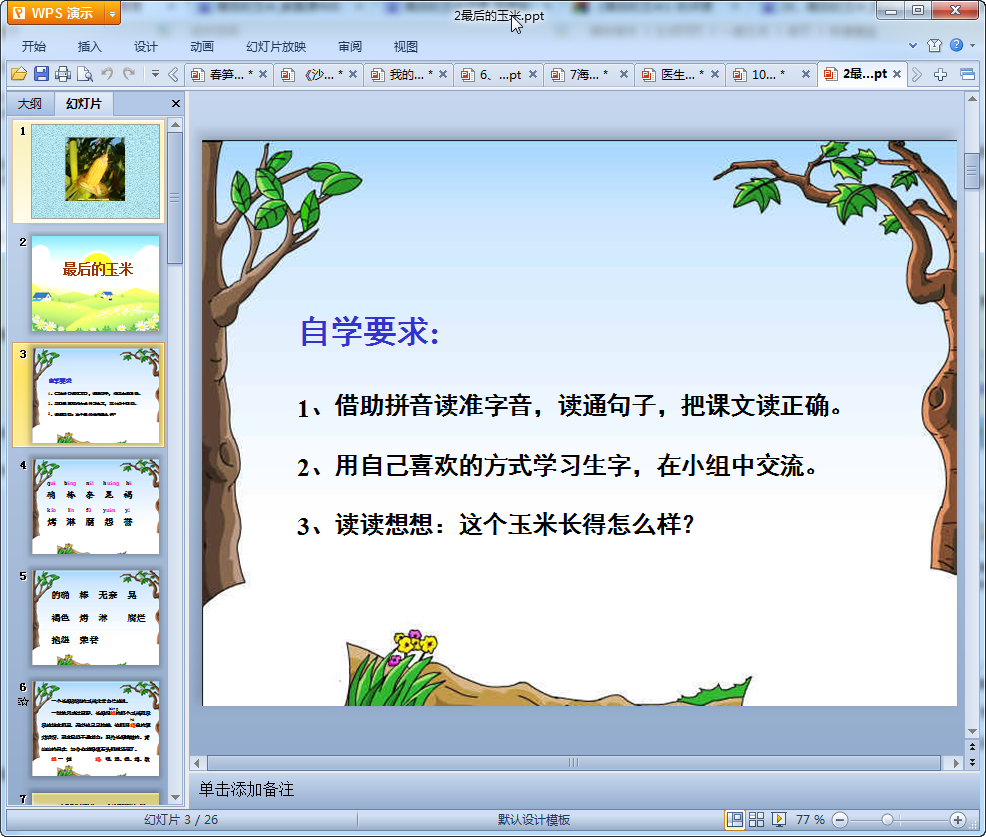Click the Print icon in toolbar
The height and width of the screenshot is (837, 986).
(62, 74)
